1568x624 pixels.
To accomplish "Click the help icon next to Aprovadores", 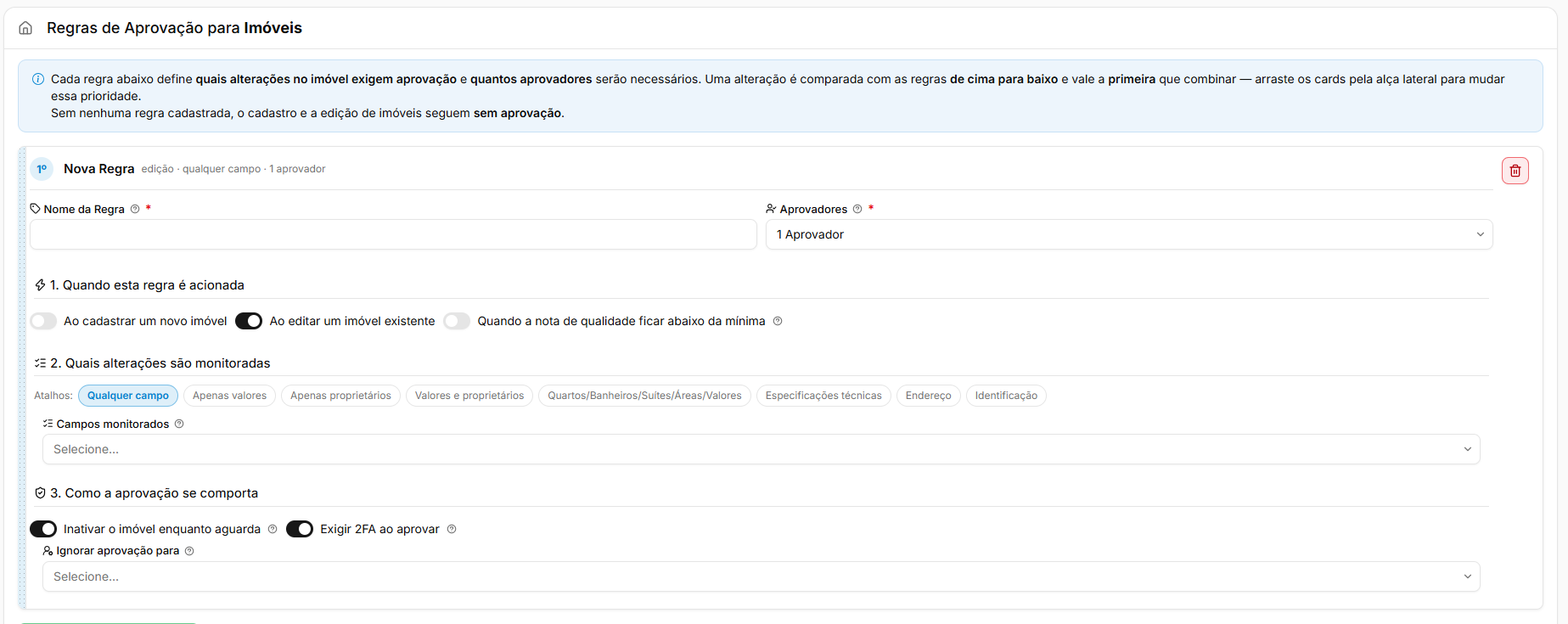I will (857, 209).
